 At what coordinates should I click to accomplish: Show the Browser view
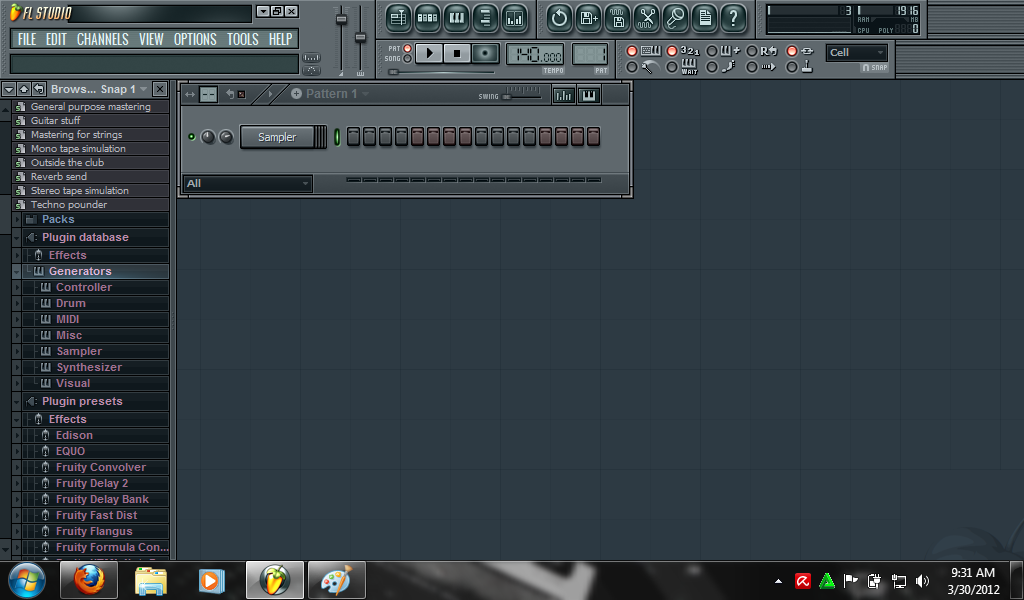(485, 18)
